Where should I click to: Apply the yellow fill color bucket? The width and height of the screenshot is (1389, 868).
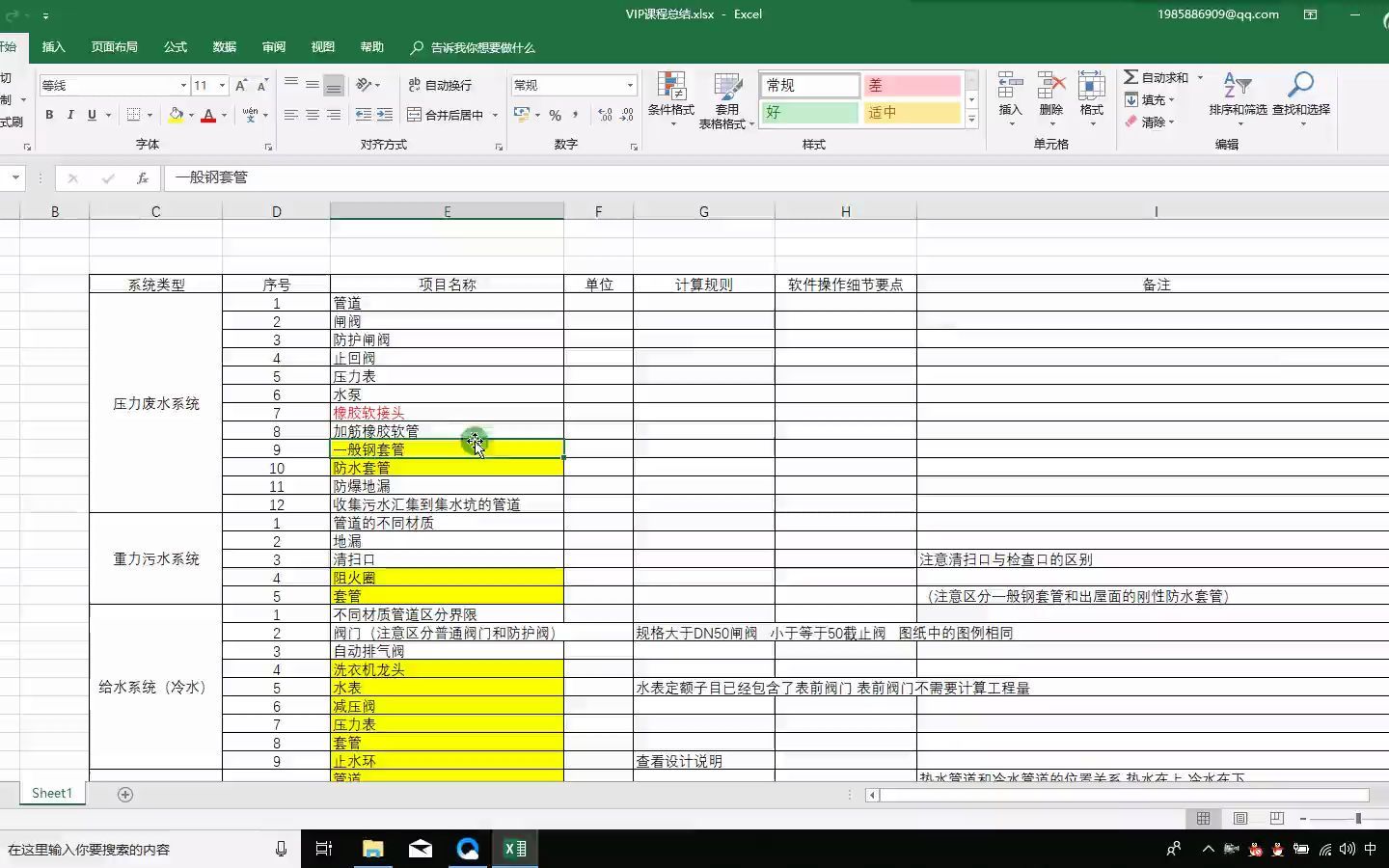click(x=176, y=115)
